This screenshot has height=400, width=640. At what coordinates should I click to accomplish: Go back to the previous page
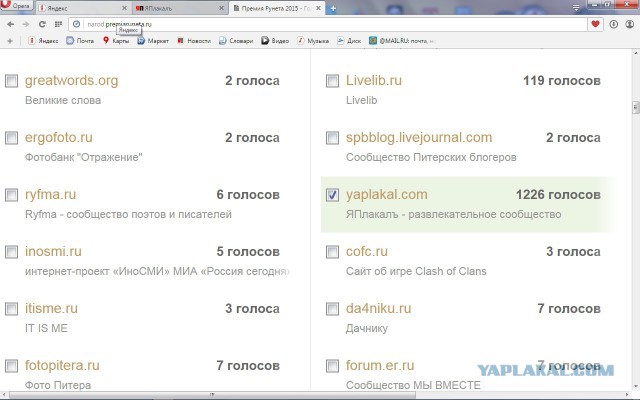click(11, 24)
